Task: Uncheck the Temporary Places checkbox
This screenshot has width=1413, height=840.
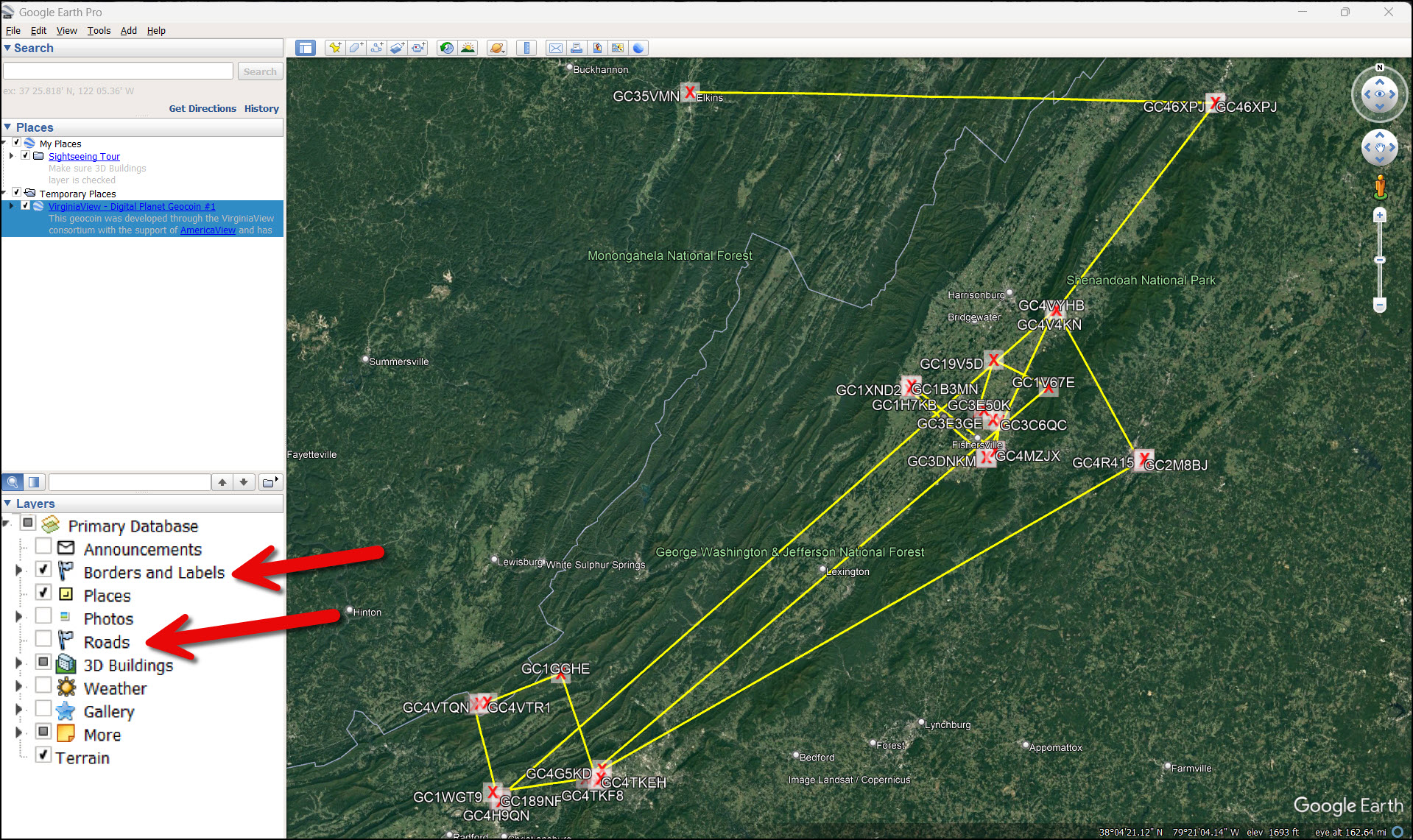Action: pos(16,193)
